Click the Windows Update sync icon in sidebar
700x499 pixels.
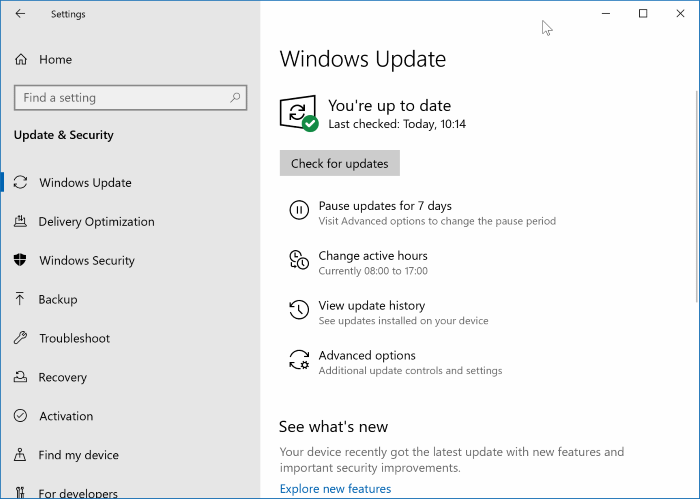pos(20,183)
